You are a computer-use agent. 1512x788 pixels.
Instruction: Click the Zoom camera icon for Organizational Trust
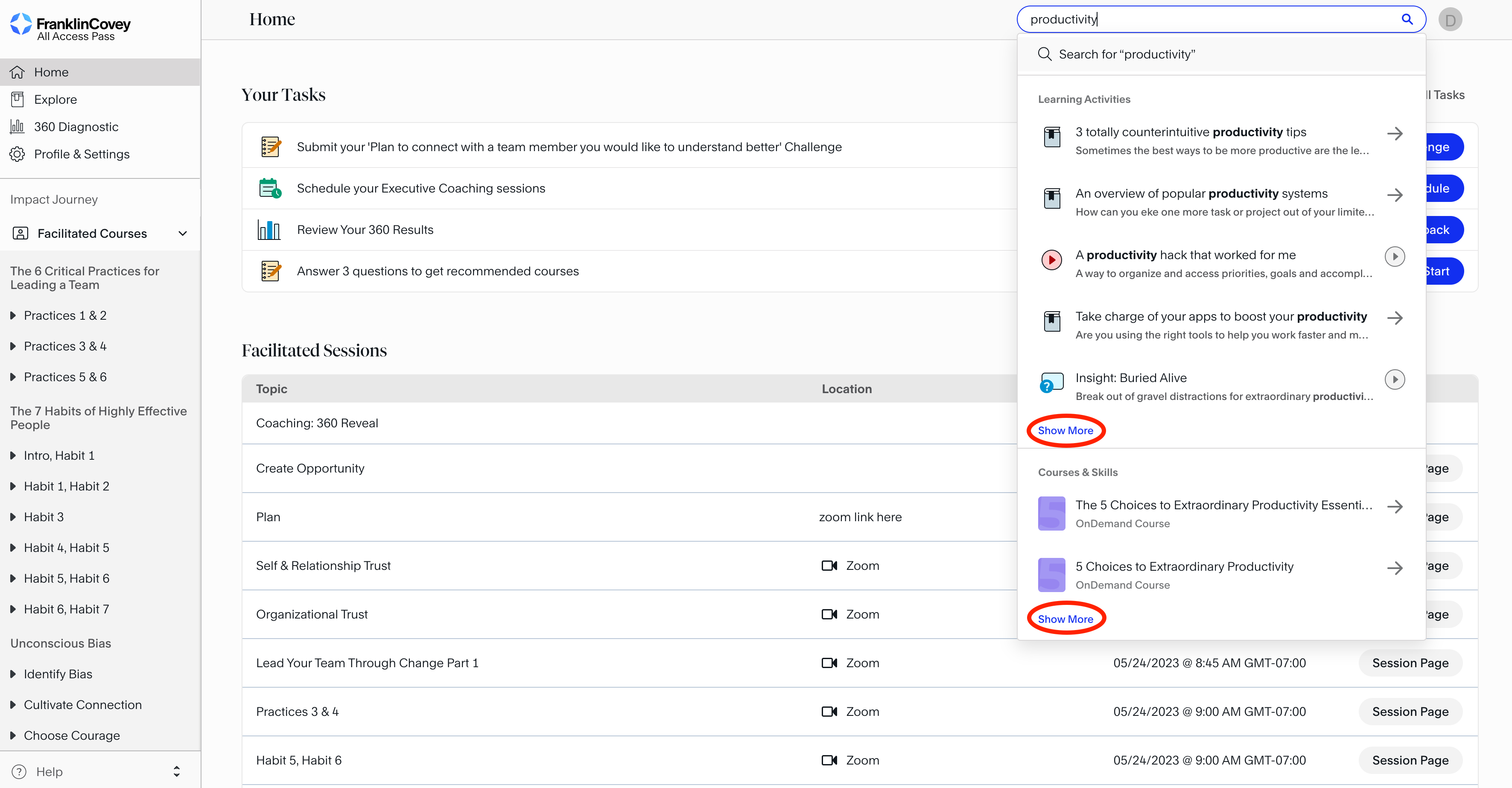click(829, 614)
